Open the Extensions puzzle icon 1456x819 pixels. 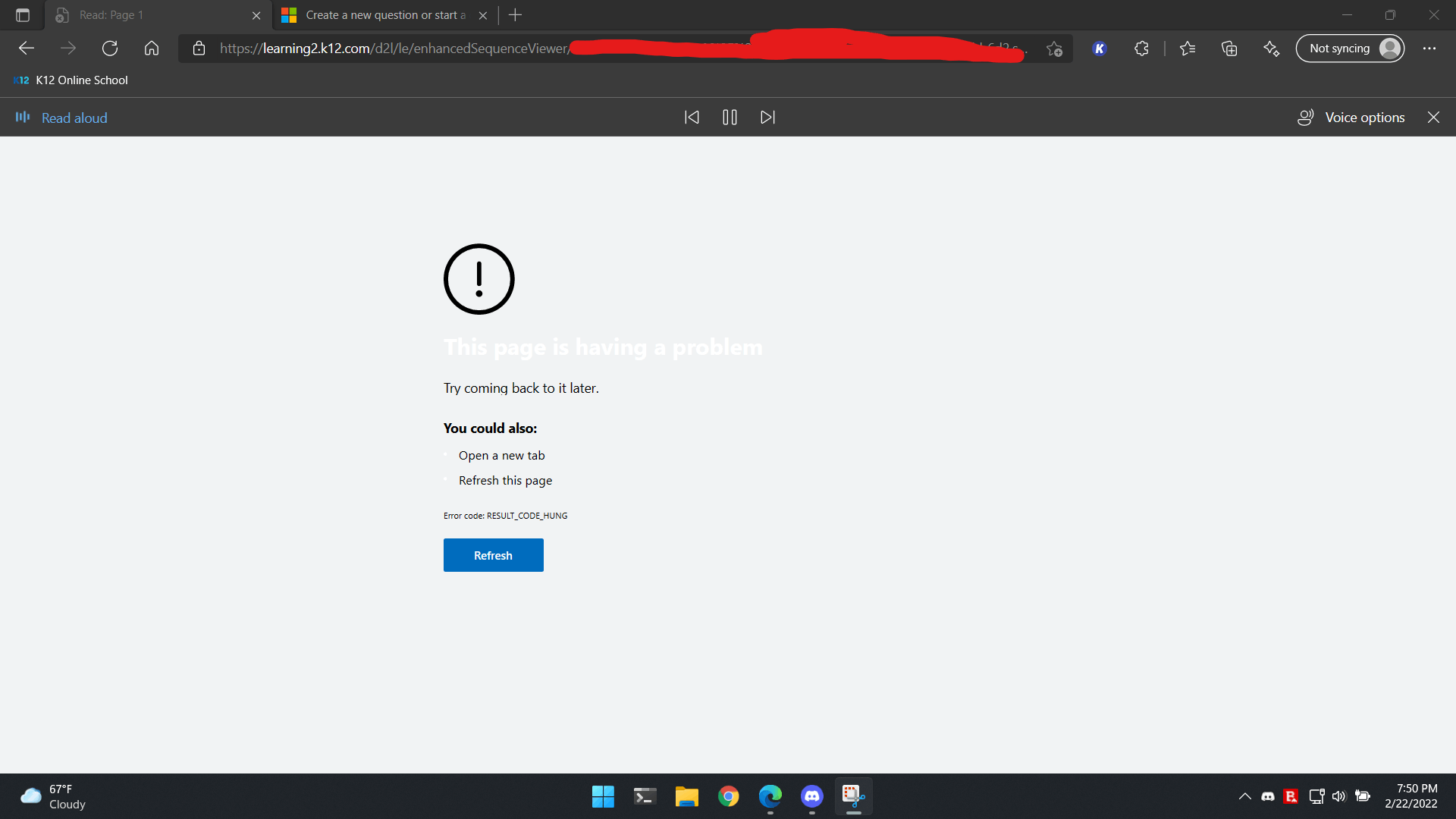(x=1141, y=49)
